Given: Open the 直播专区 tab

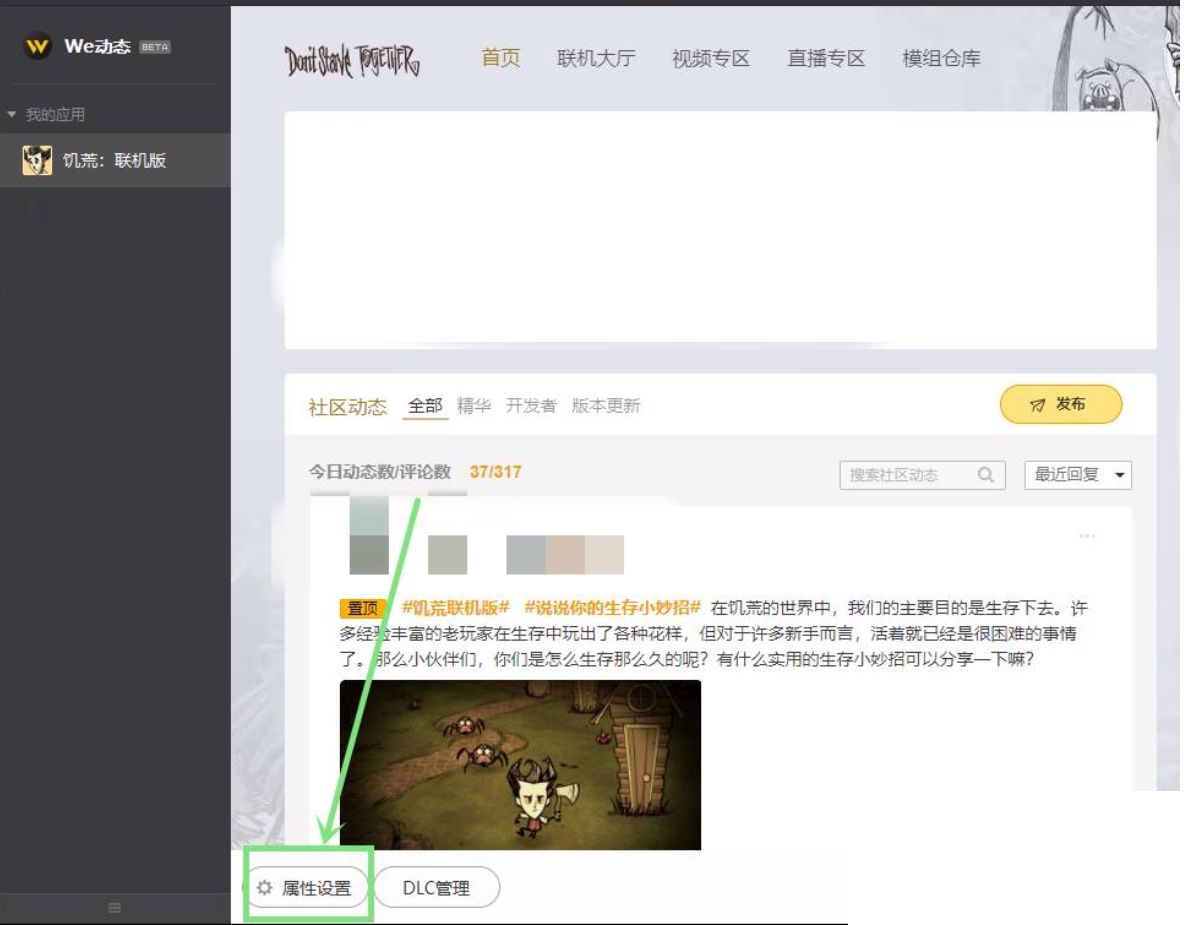Looking at the screenshot, I should tap(826, 58).
